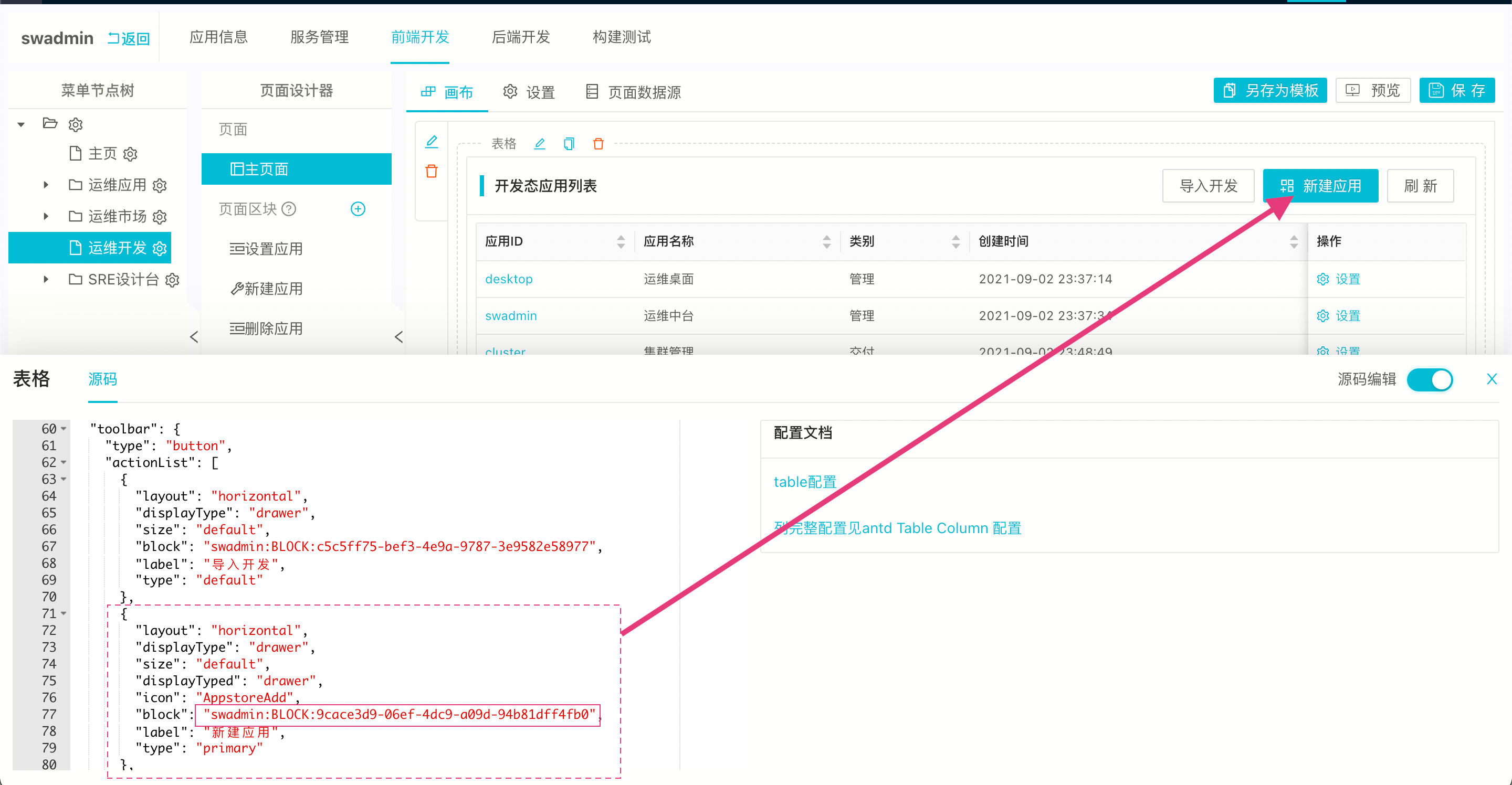Screen dimensions: 1512x785
Task: Open the 页面数据源 tab
Action: (x=633, y=92)
